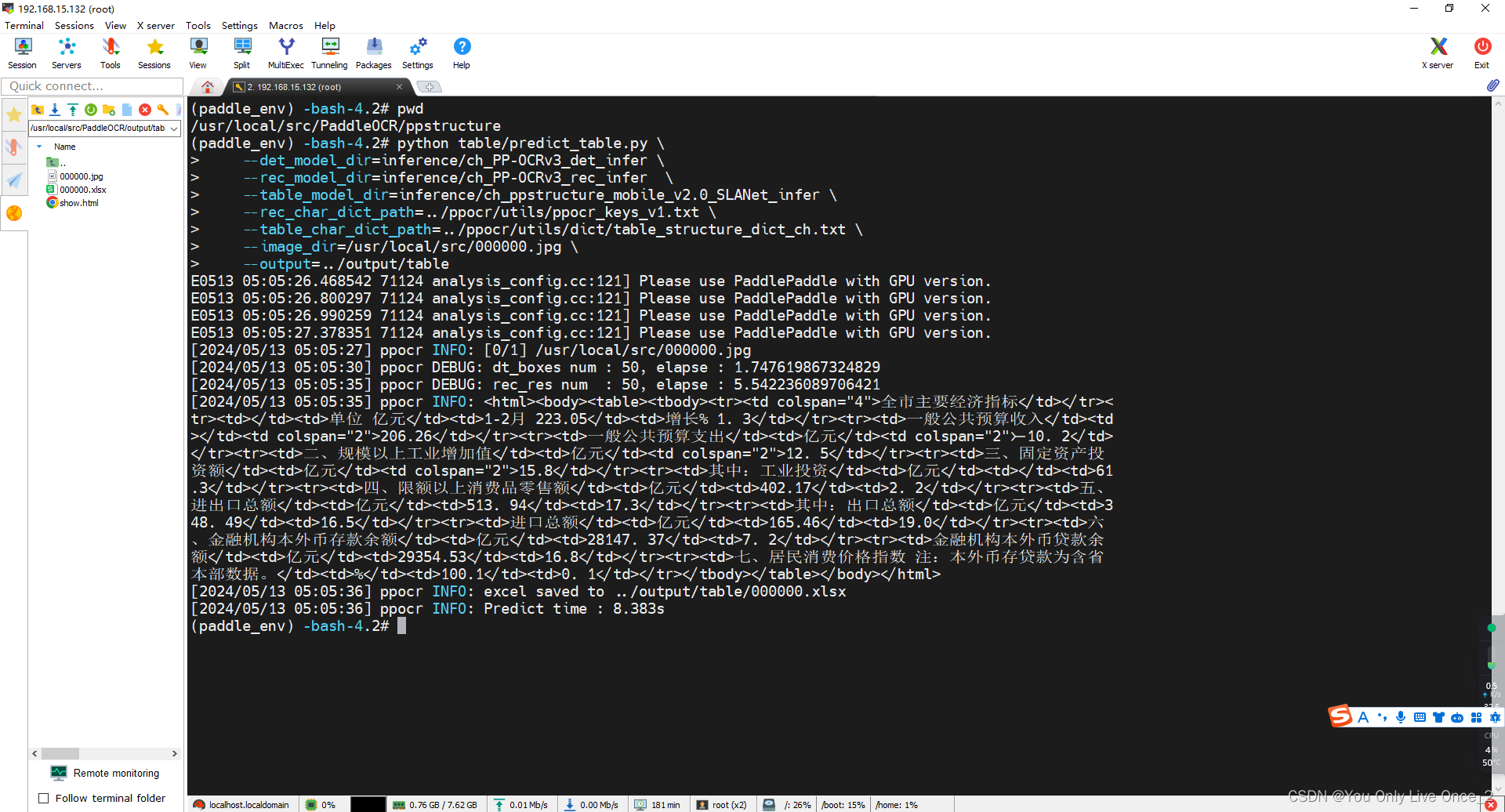Viewport: 1505px width, 812px height.
Task: Refresh the SFTP folder with green icon
Action: 91,110
